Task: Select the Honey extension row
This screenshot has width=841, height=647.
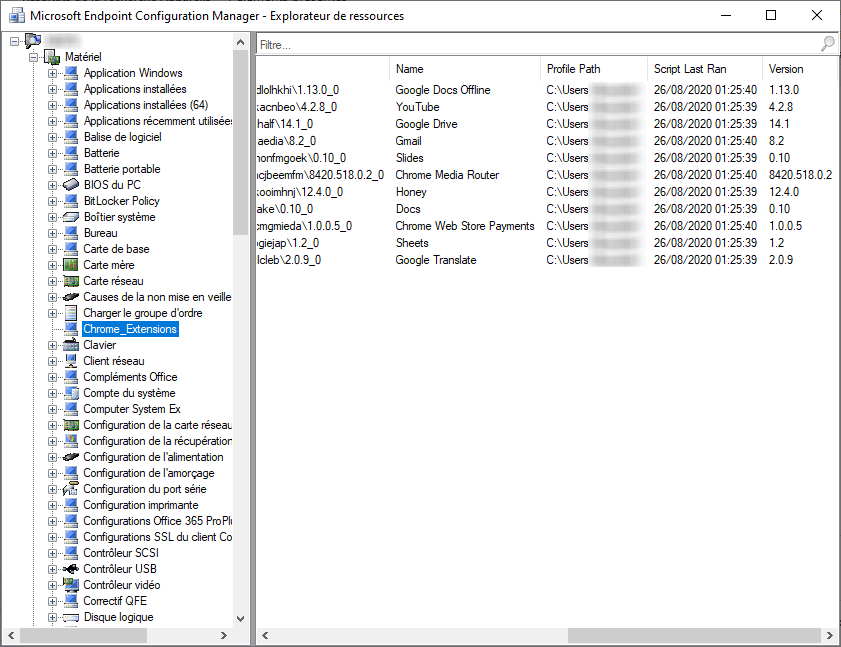Action: [546, 192]
